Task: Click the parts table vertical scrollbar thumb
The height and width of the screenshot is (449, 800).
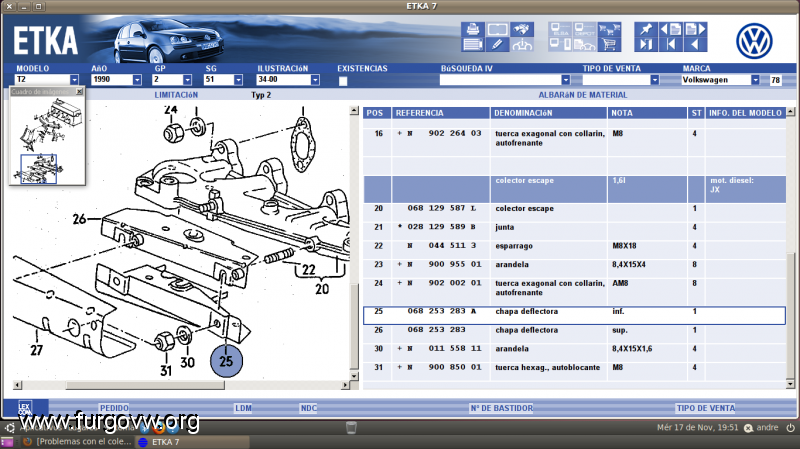Action: [790, 316]
